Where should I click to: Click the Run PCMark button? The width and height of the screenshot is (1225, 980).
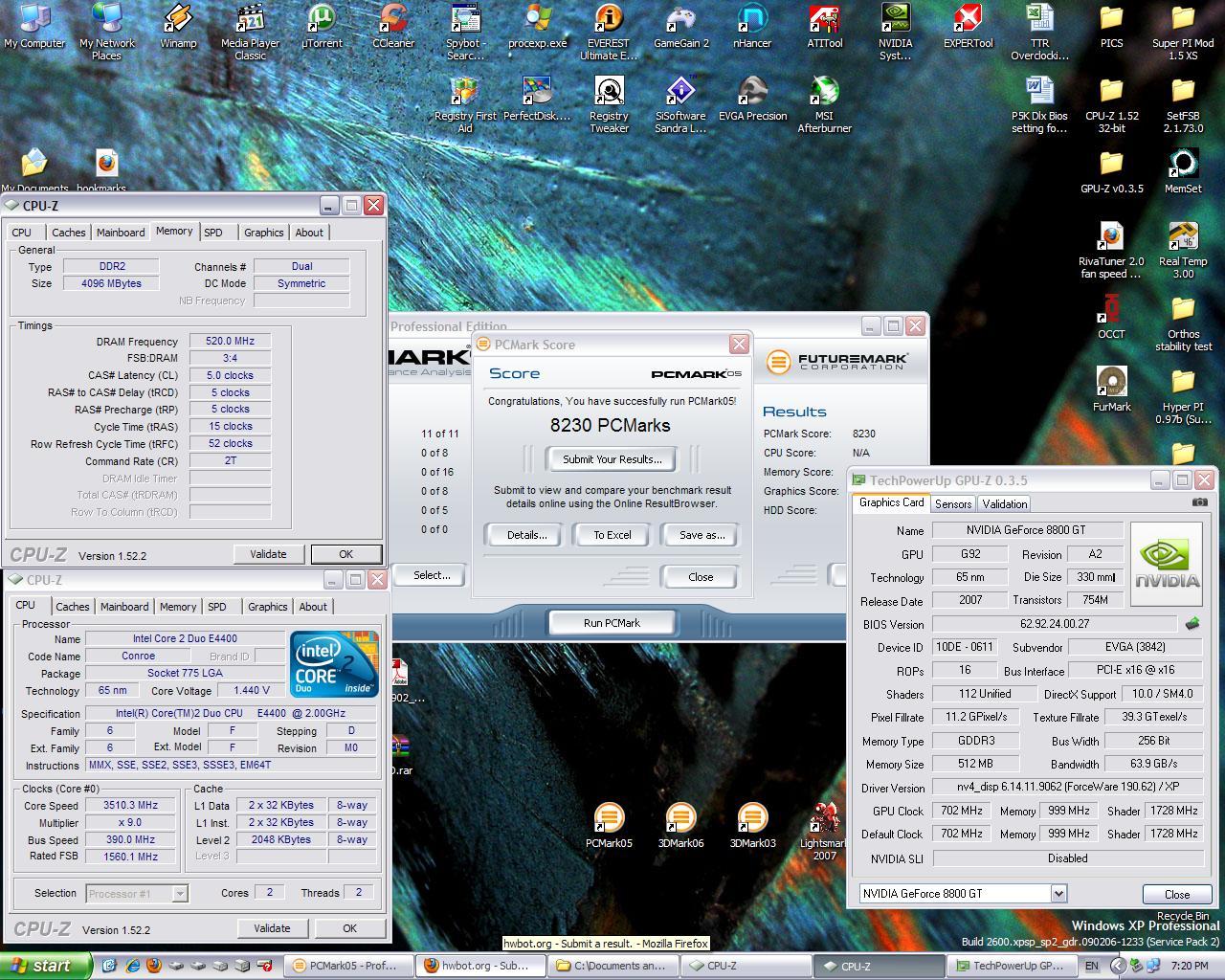612,623
